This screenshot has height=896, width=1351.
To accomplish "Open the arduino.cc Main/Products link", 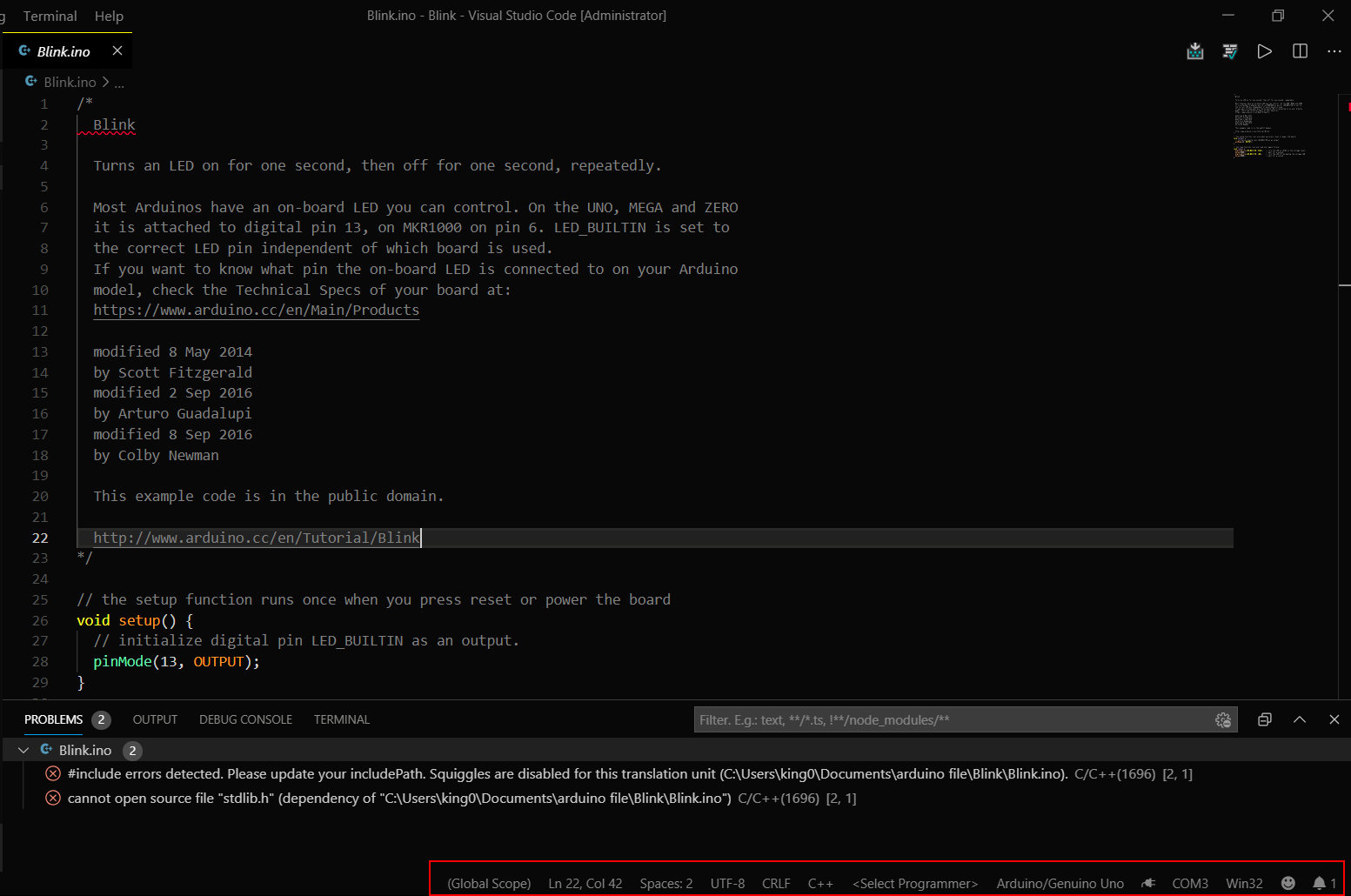I will (x=256, y=310).
